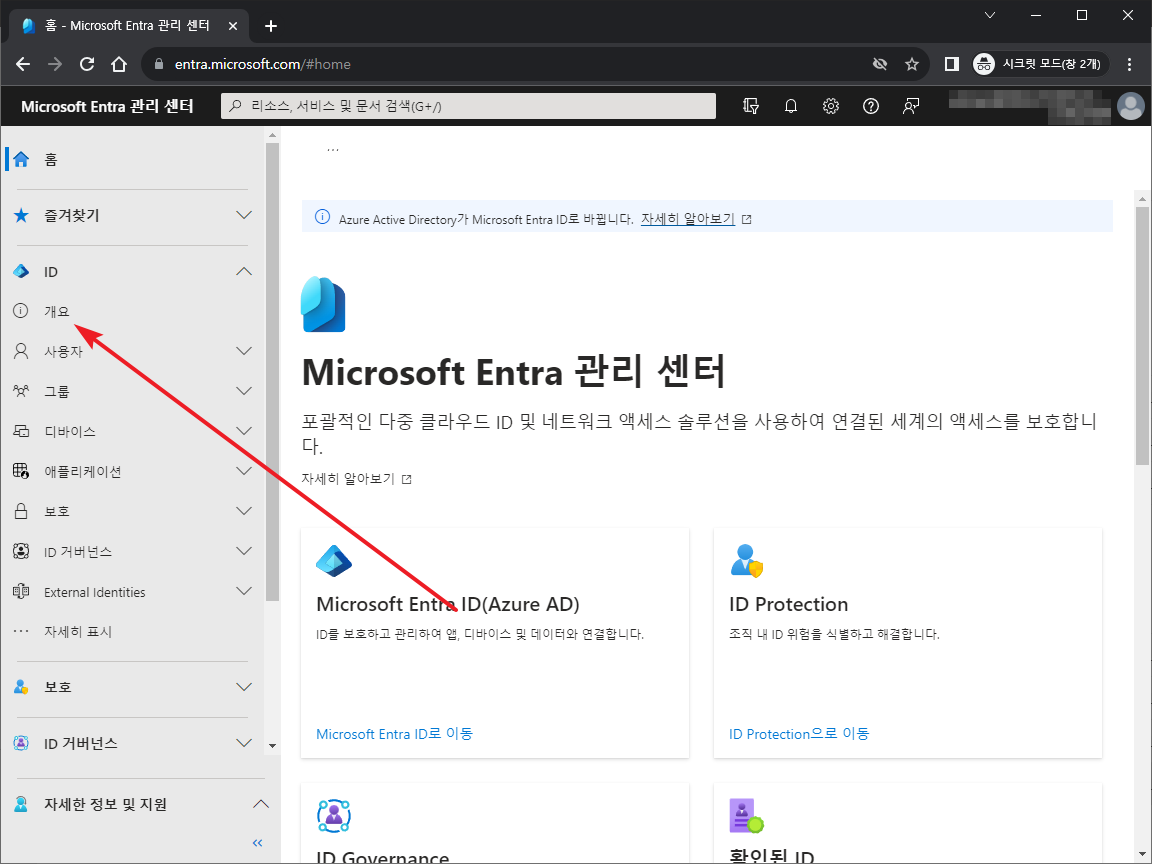
Task: Click the main content vertical scrollbar
Action: tap(1142, 334)
